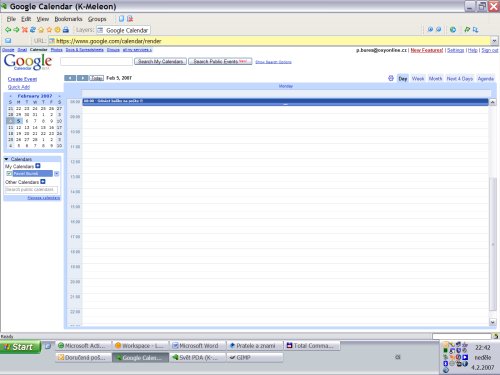Click the Search Public Events button
This screenshot has width=500, height=375.
tap(220, 61)
